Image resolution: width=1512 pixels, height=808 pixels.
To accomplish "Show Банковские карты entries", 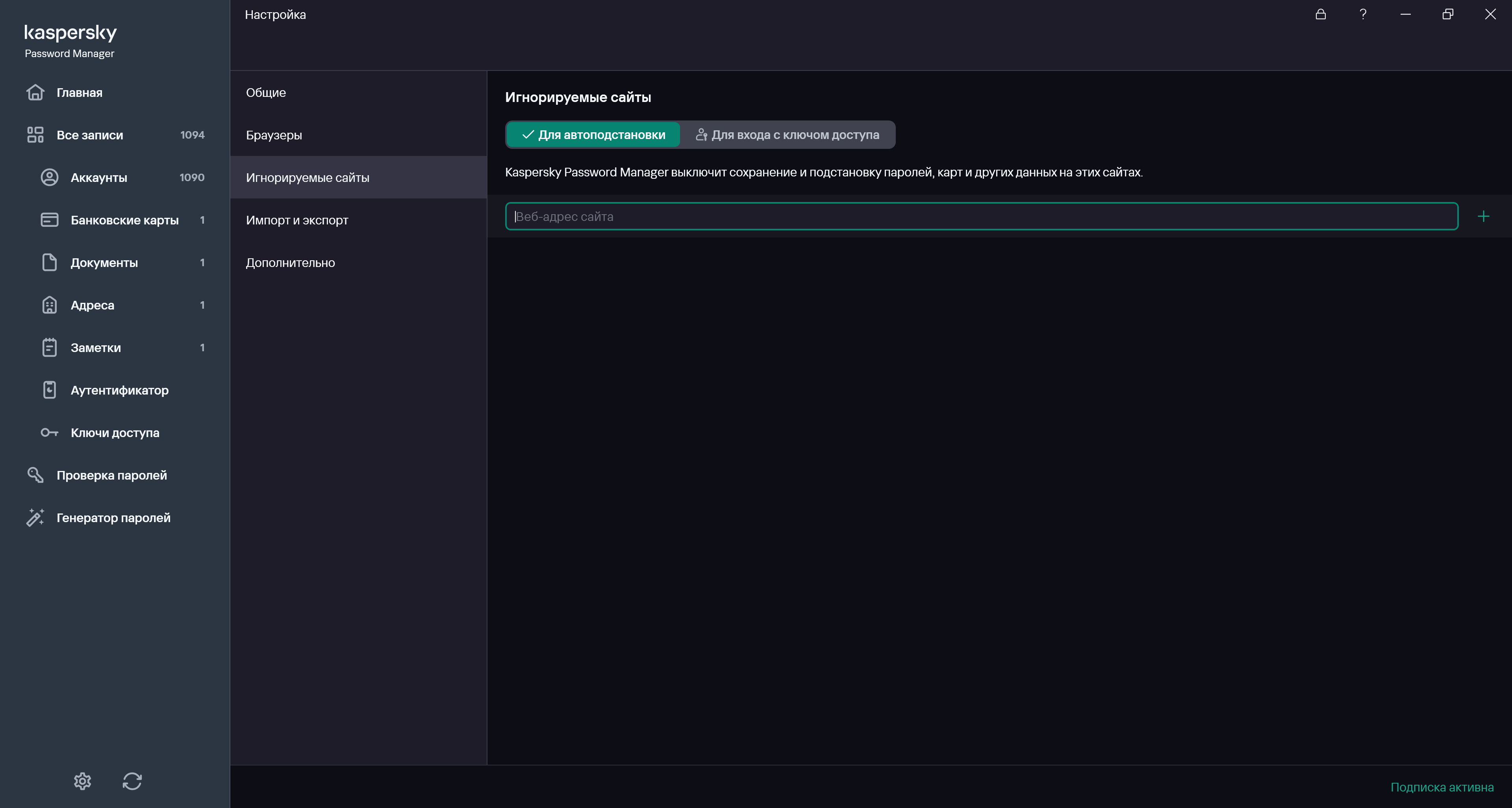I will pos(124,220).
